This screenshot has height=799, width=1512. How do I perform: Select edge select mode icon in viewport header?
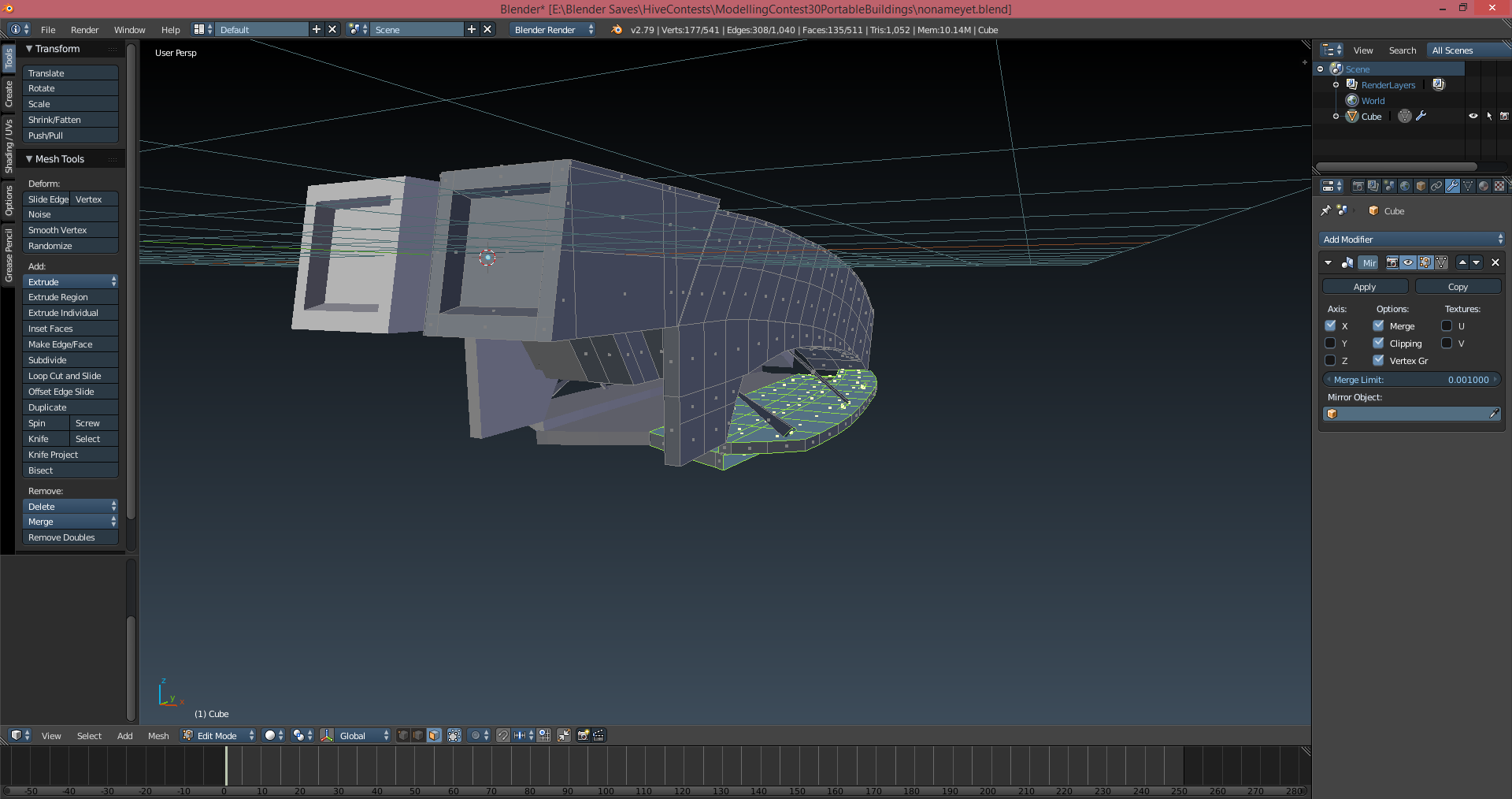[x=418, y=735]
